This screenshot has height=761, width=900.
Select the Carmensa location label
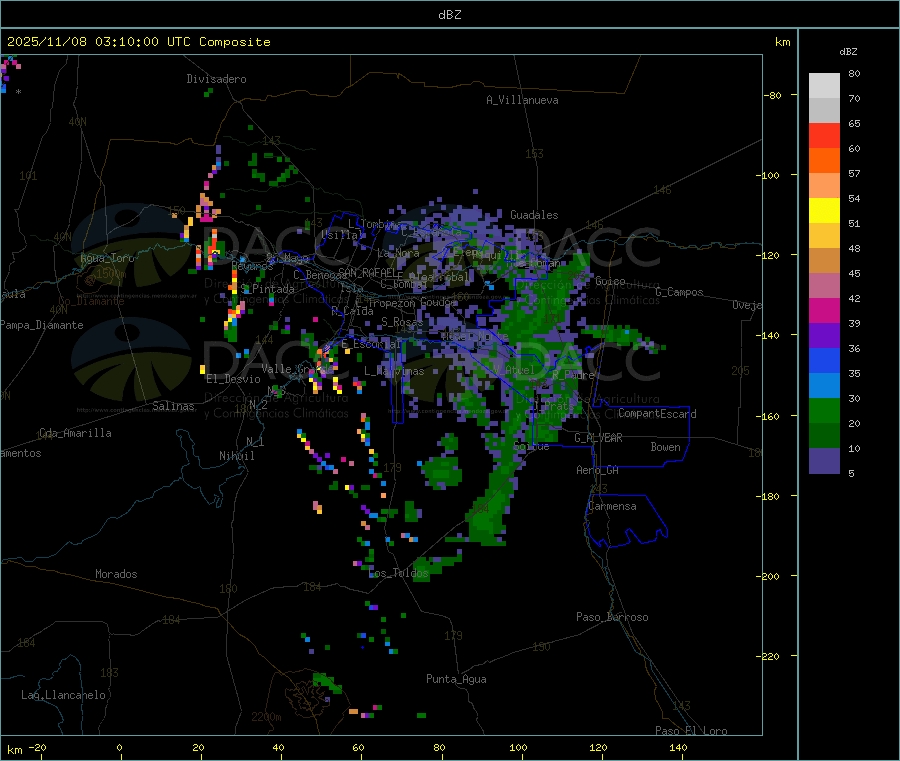(x=612, y=506)
